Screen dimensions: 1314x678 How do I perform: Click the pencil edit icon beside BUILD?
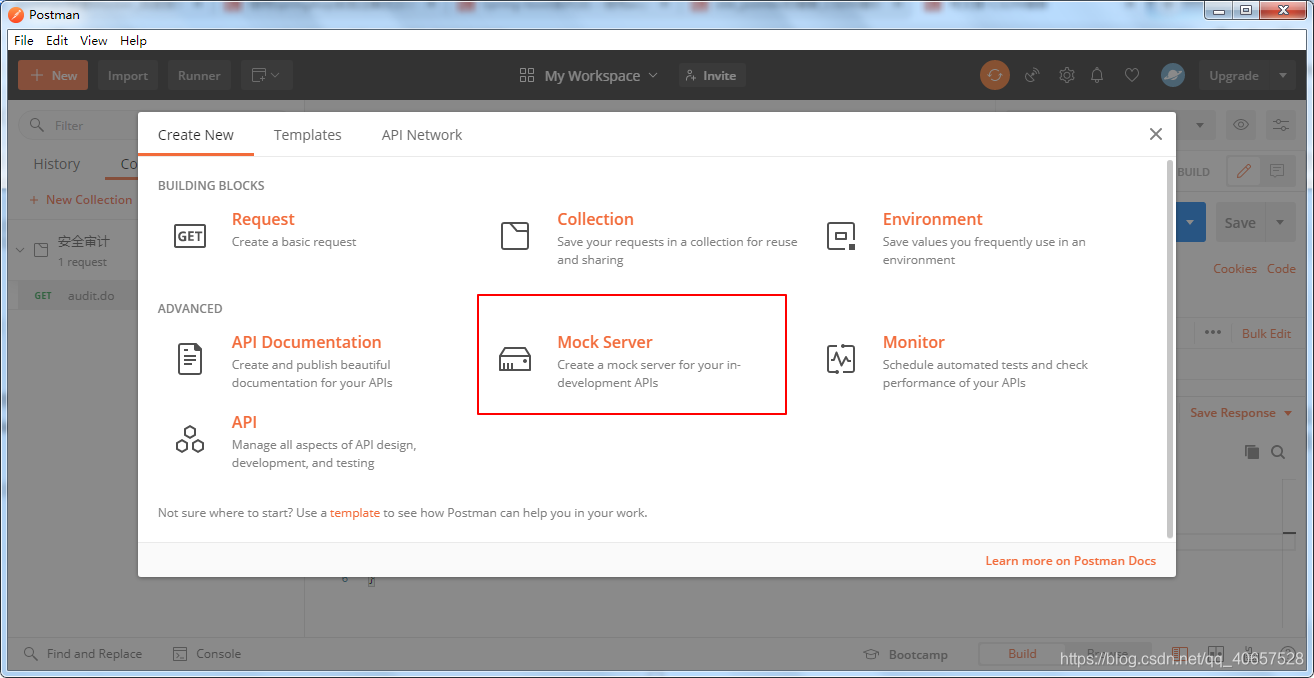1244,171
